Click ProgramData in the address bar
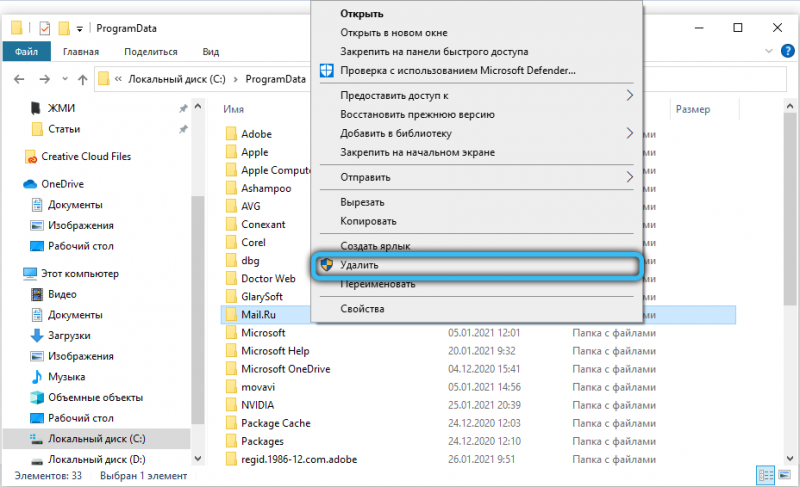 point(276,79)
